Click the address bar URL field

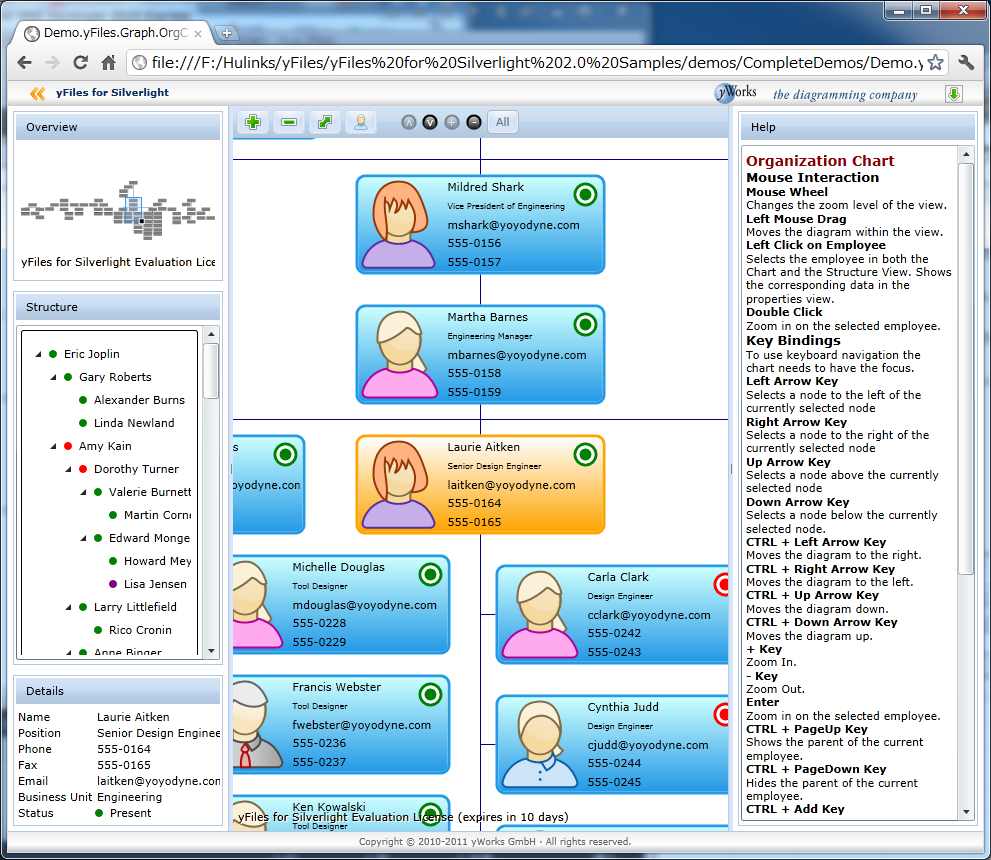[537, 63]
